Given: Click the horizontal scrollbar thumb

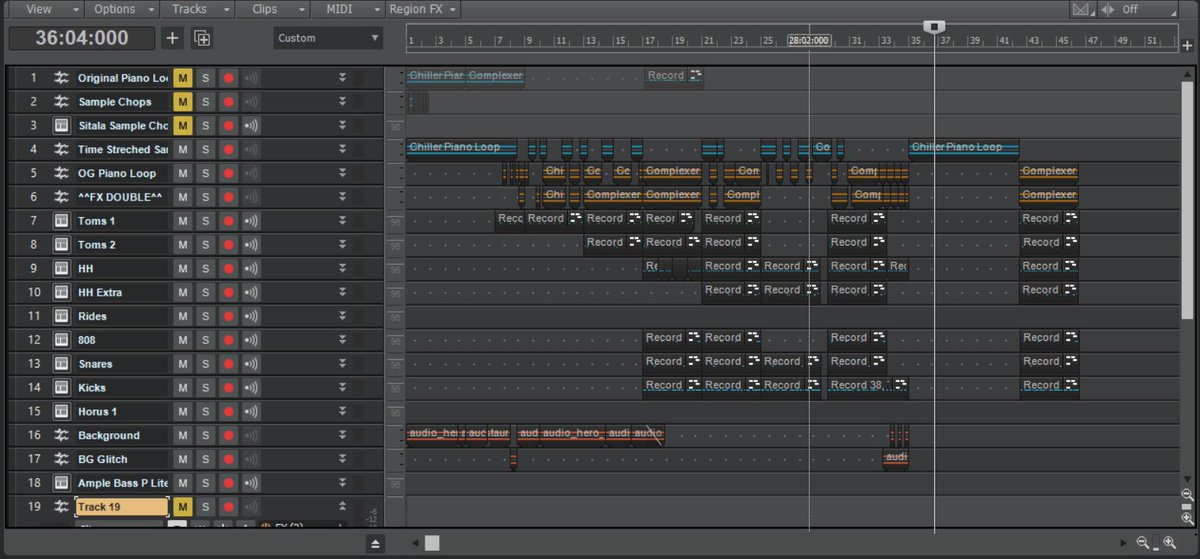Looking at the screenshot, I should coord(432,543).
